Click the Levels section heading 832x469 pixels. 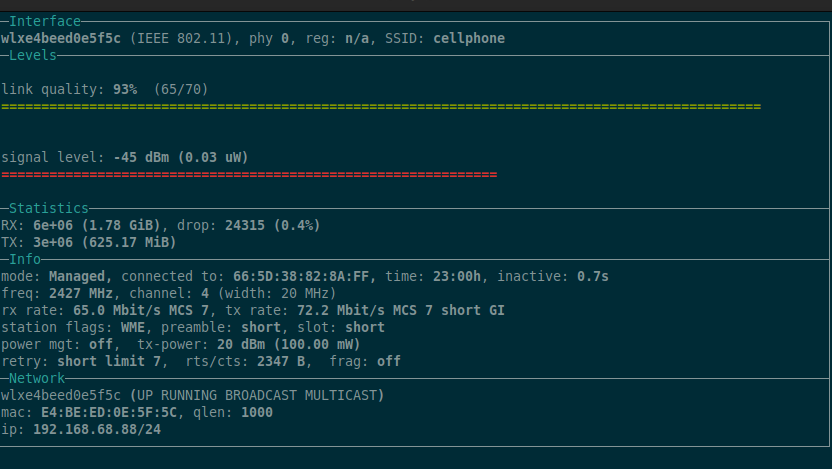[x=33, y=55]
